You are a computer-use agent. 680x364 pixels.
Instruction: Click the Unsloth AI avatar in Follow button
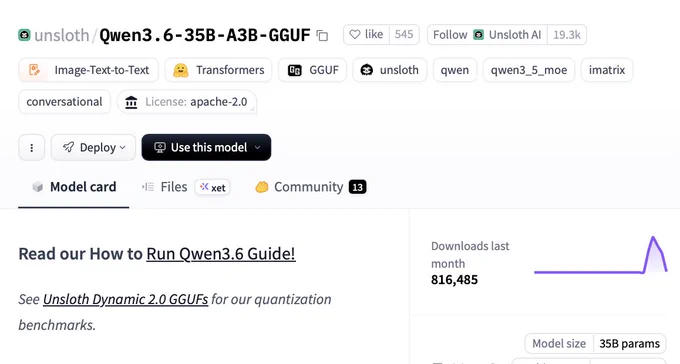click(x=478, y=35)
